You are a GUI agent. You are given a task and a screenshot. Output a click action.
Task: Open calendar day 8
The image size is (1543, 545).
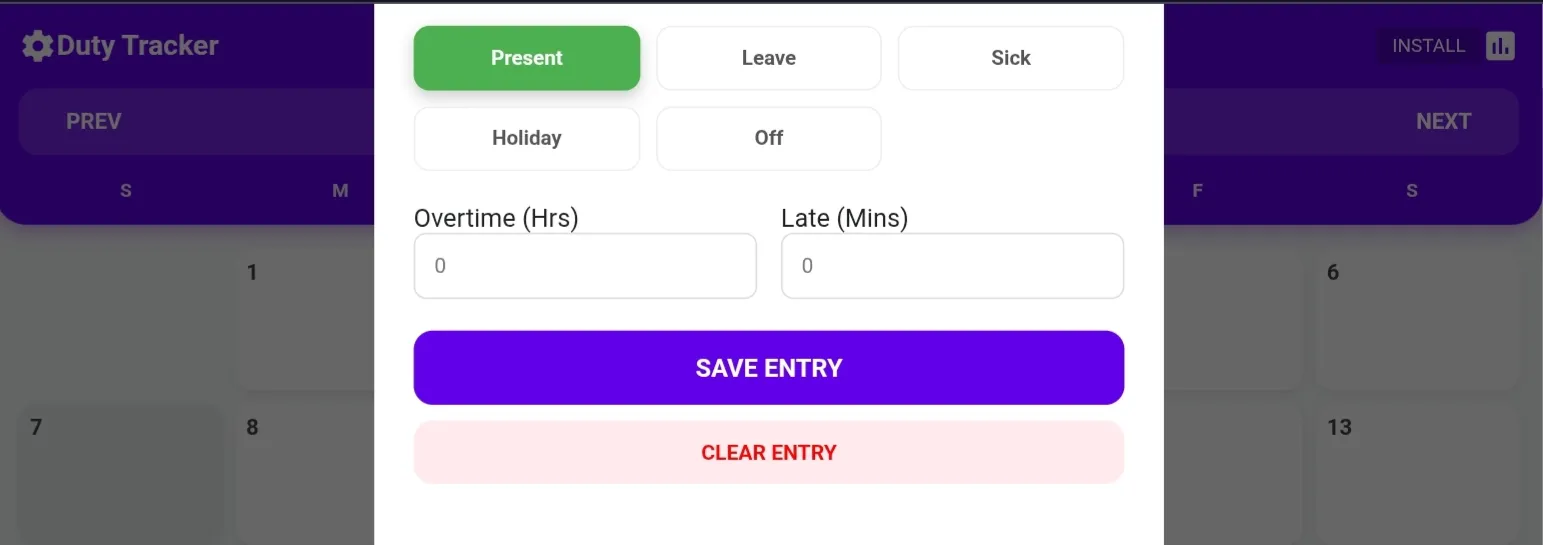pyautogui.click(x=305, y=475)
